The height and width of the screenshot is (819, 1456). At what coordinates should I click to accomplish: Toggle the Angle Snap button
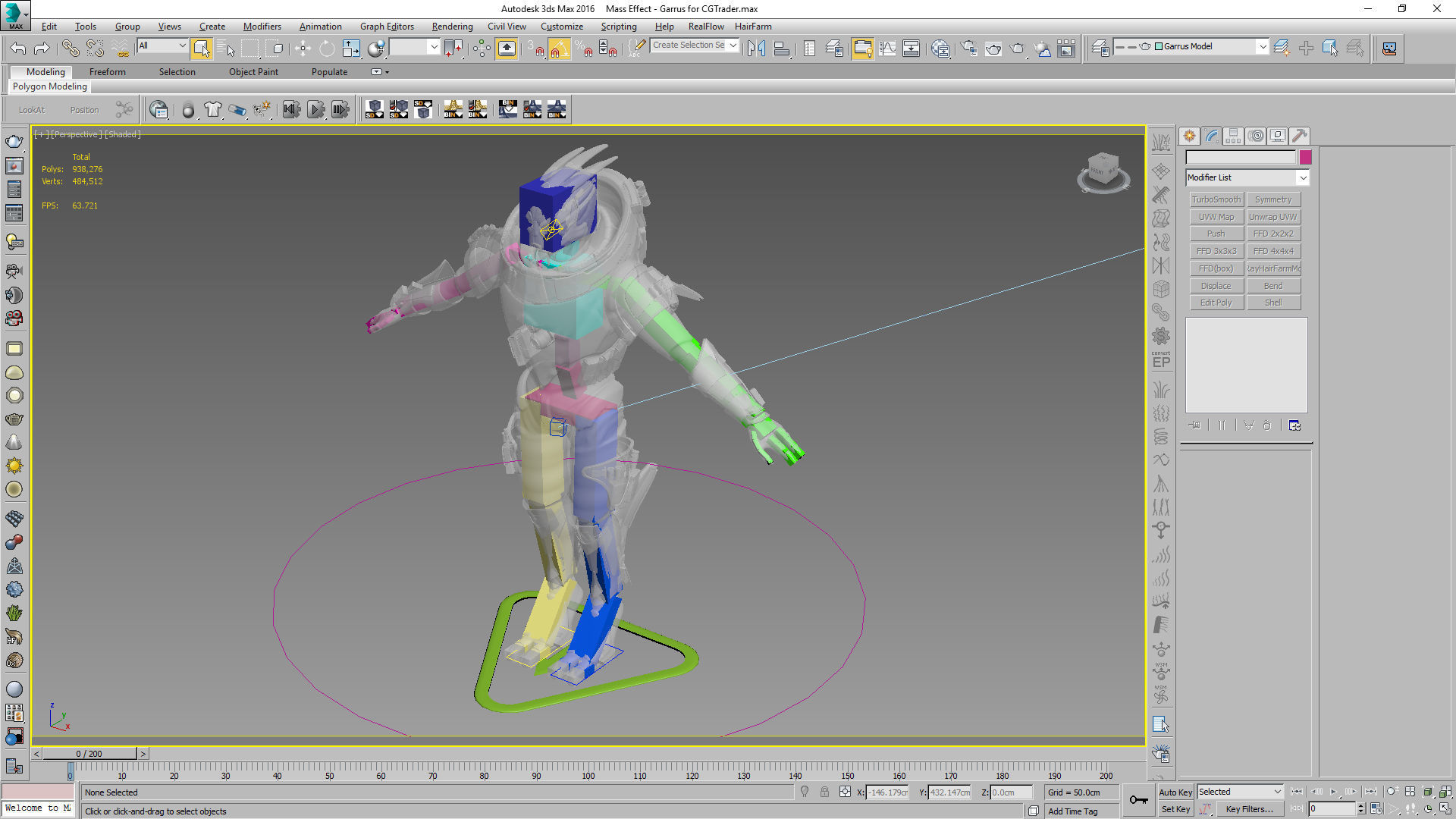point(559,49)
